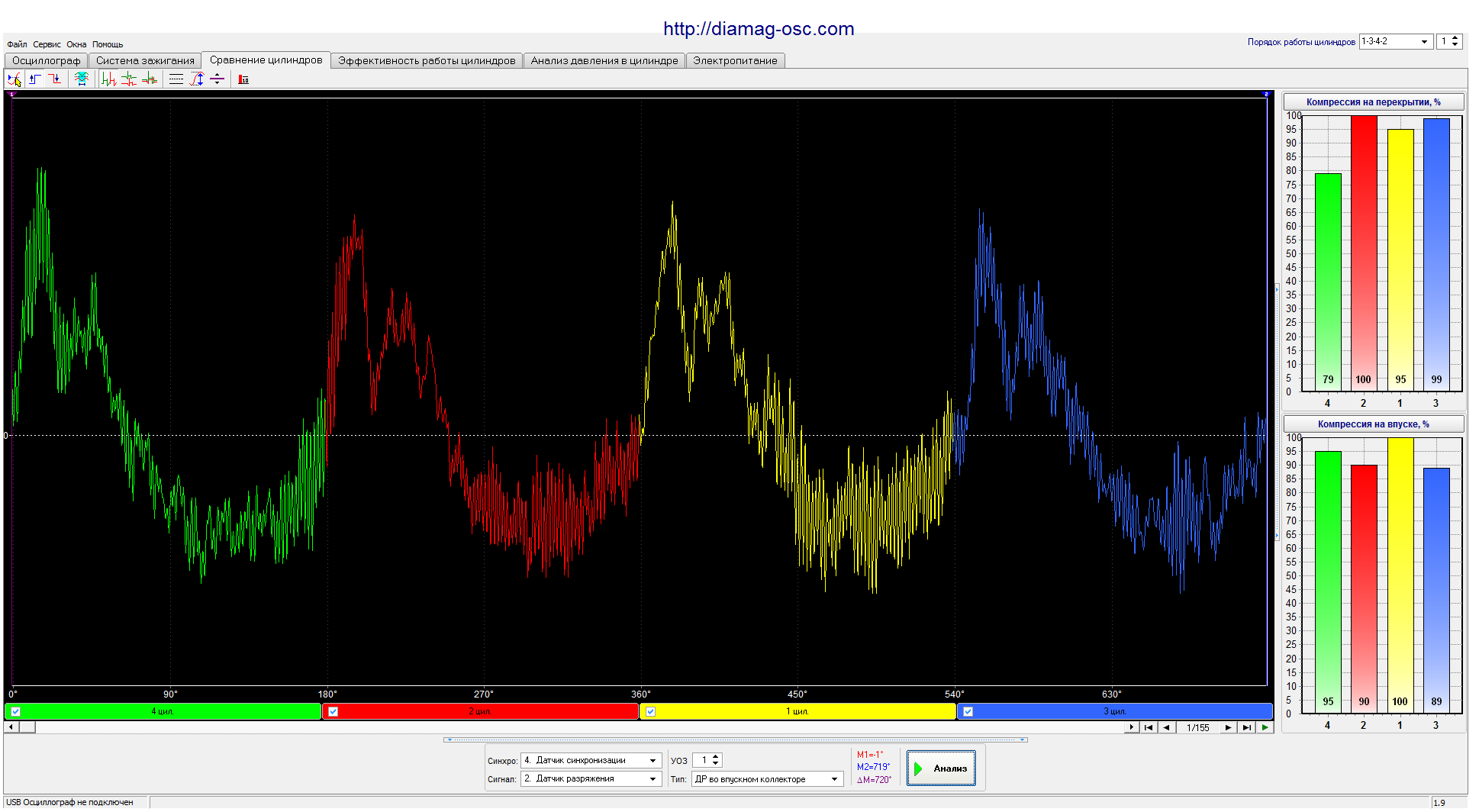Click the cyan waveform filter icon
The width and height of the screenshot is (1479, 812).
(82, 79)
